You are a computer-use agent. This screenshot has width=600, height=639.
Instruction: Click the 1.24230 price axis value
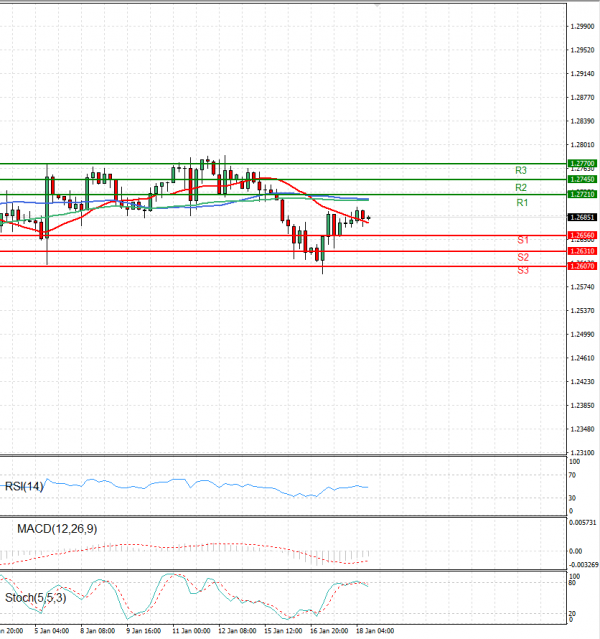pos(582,381)
